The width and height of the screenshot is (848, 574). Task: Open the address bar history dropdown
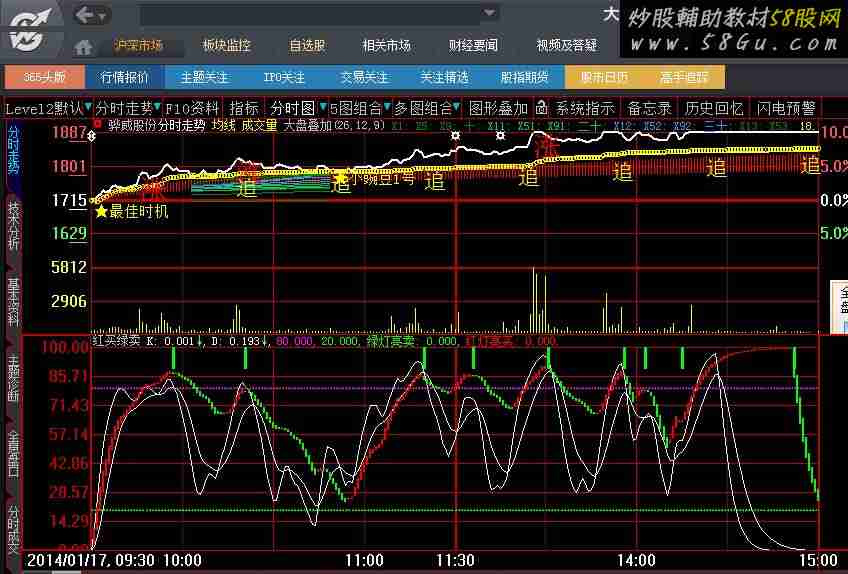point(489,13)
